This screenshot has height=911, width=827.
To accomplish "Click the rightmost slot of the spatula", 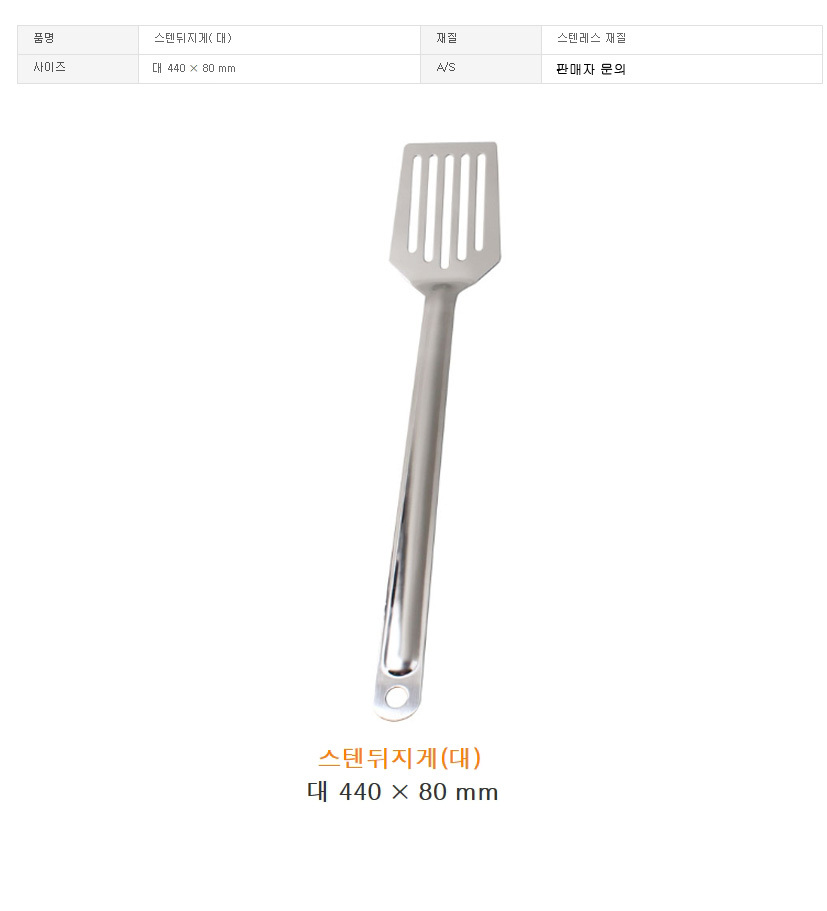I will click(480, 201).
